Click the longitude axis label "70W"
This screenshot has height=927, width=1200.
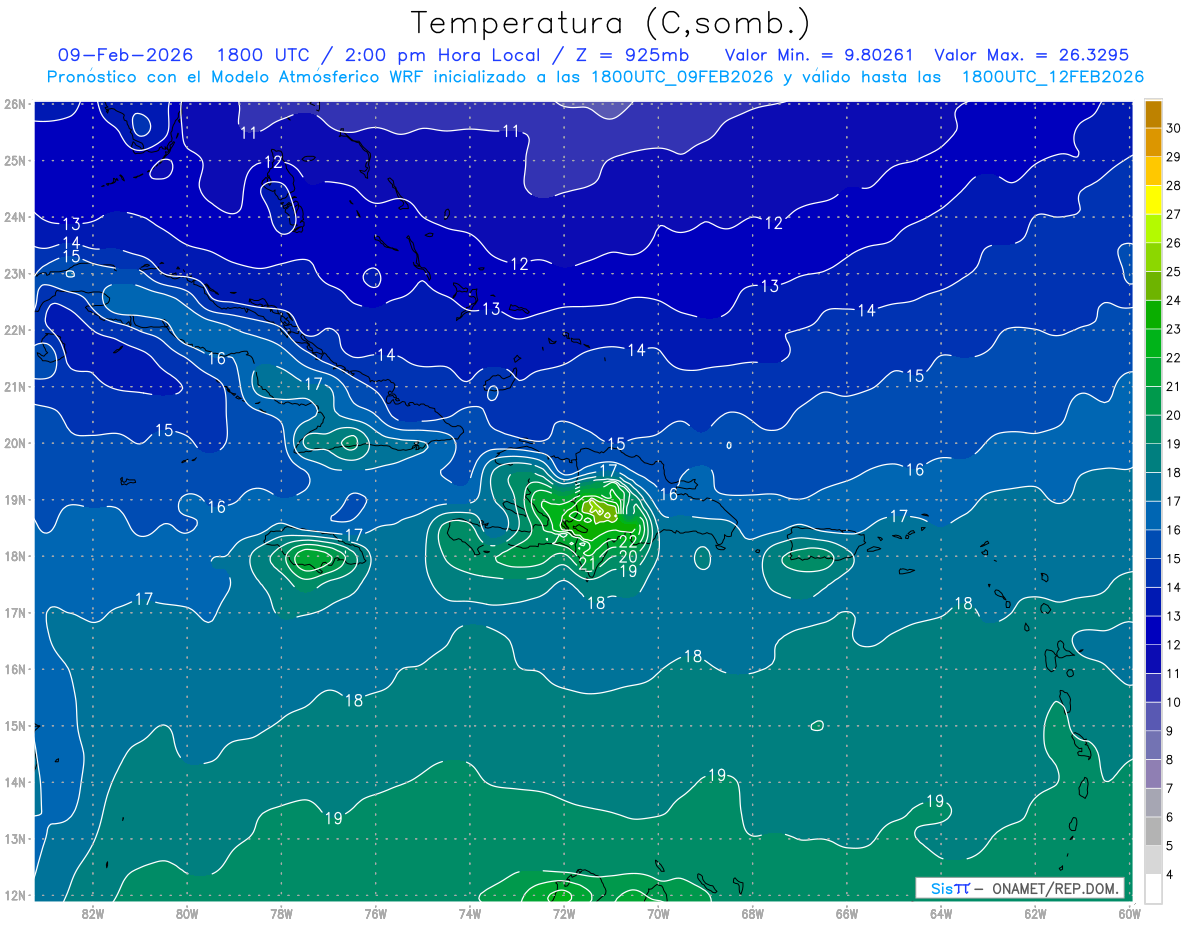click(658, 914)
